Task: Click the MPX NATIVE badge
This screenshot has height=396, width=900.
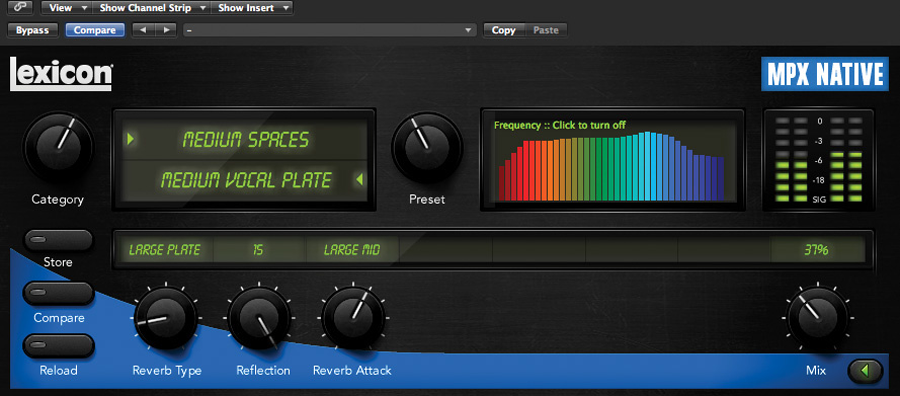Action: tap(824, 74)
